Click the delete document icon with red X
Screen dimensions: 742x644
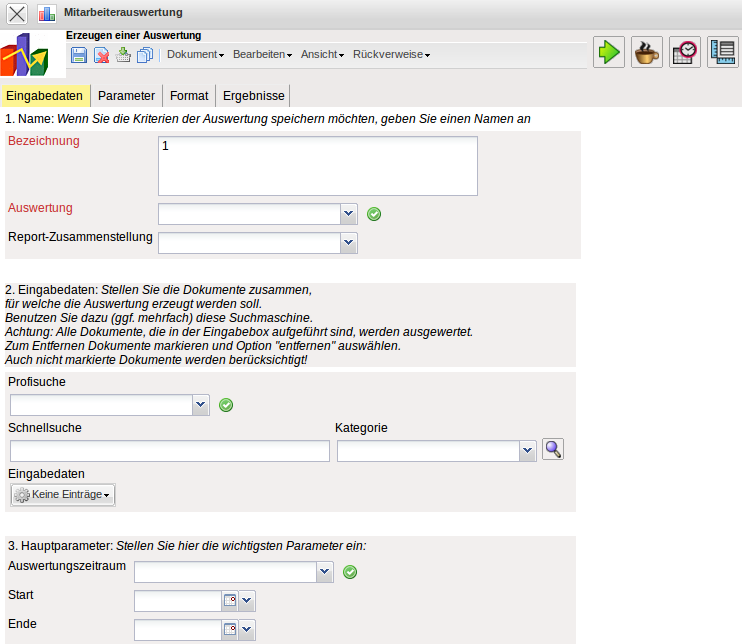pos(101,55)
